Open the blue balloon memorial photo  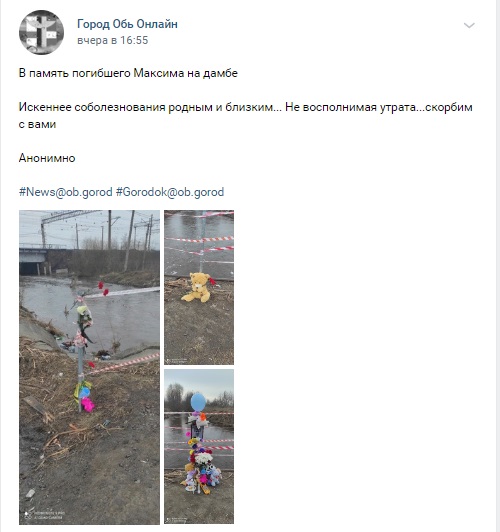tap(199, 446)
